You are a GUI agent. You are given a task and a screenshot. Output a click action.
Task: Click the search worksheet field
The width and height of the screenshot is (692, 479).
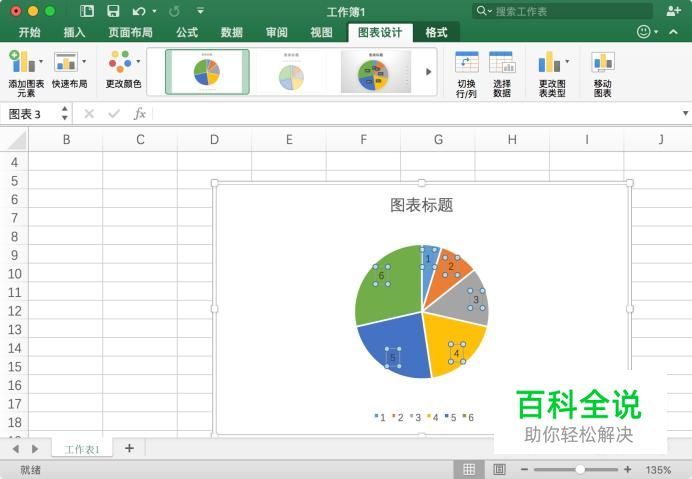pos(562,11)
